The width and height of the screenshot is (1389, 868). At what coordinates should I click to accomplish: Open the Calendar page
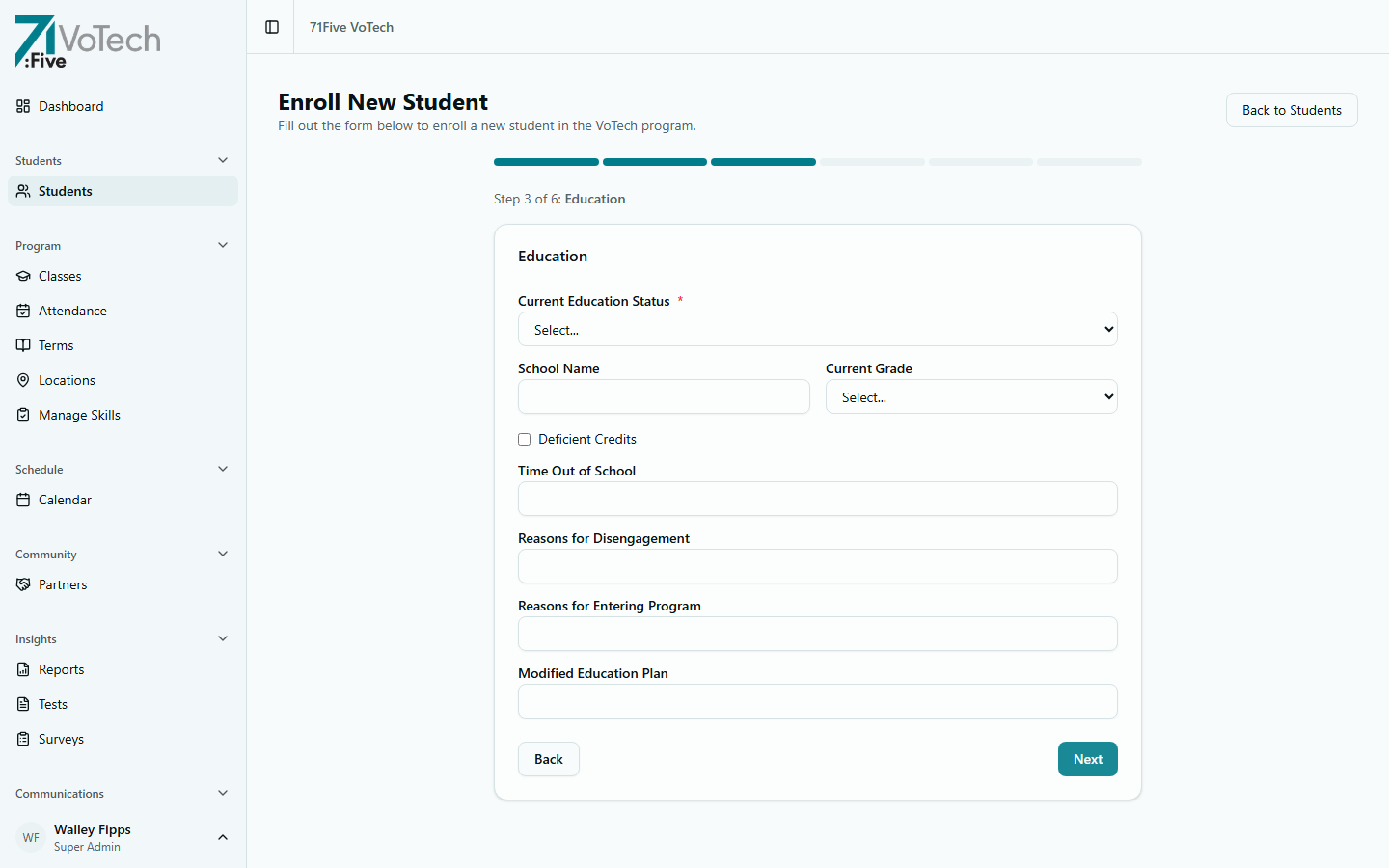click(x=64, y=500)
